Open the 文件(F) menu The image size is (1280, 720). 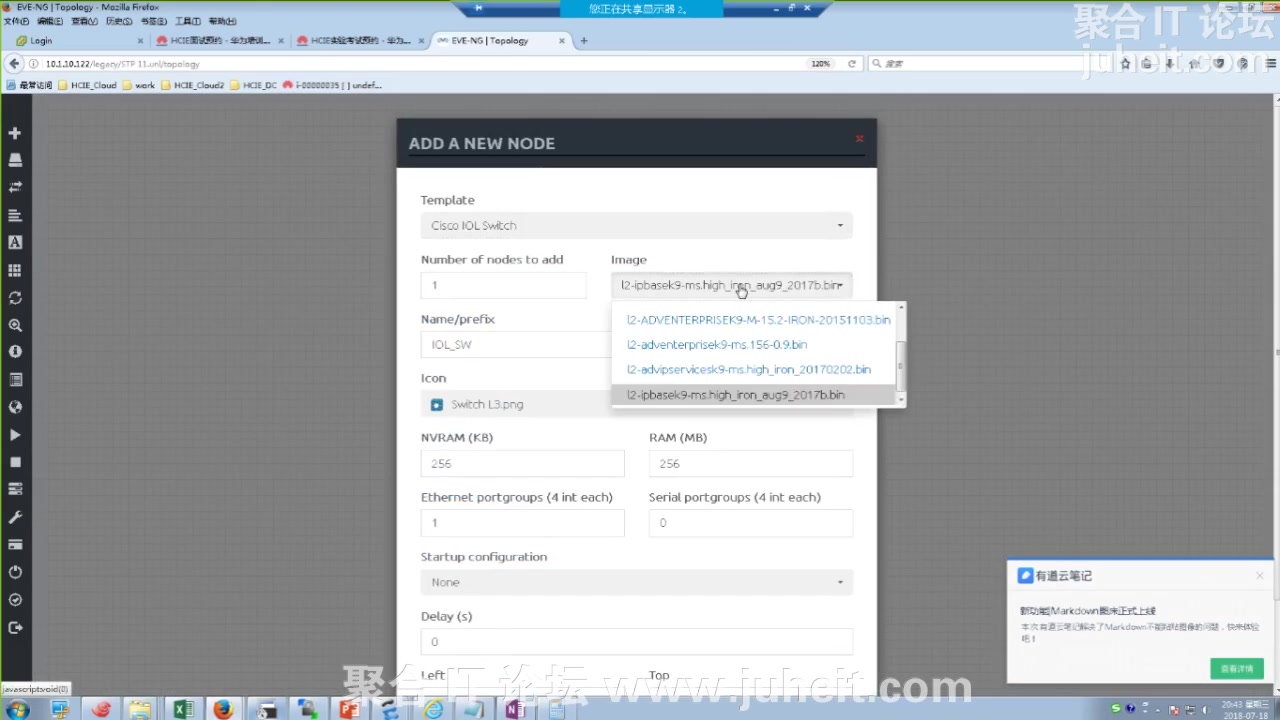pos(16,21)
